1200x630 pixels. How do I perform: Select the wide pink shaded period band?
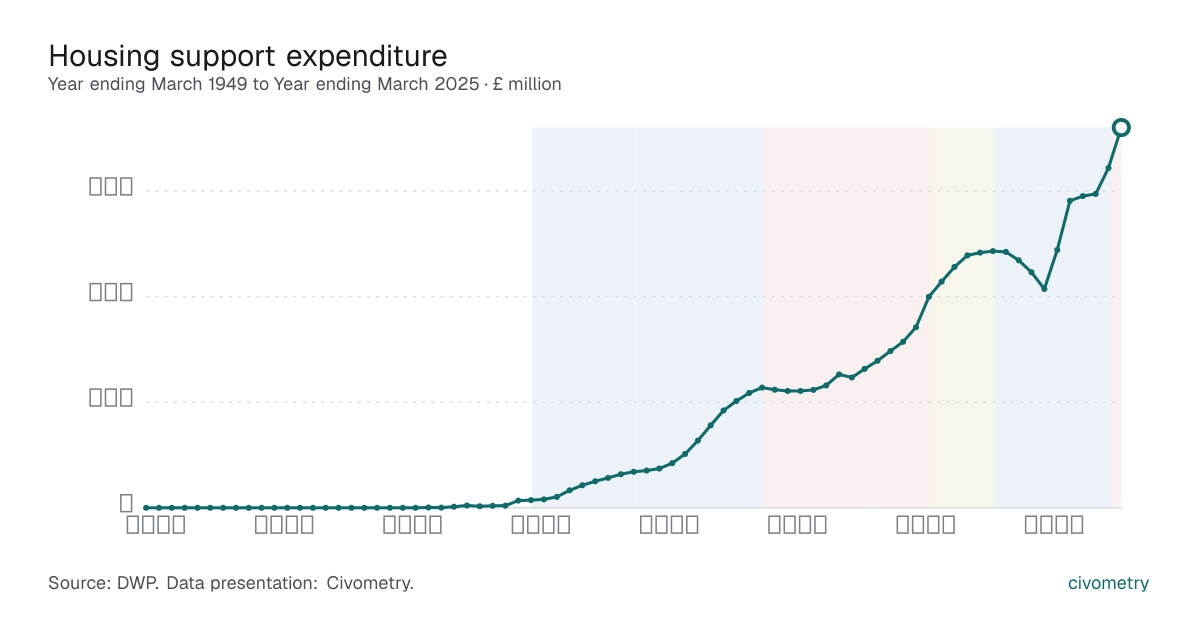tap(846, 317)
